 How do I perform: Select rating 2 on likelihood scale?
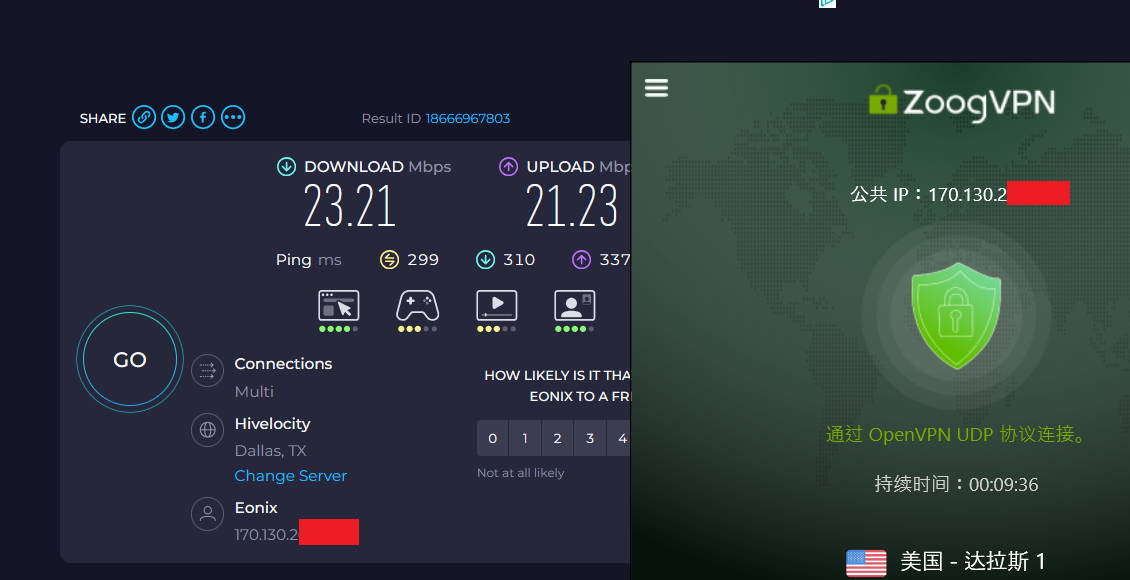[x=557, y=438]
